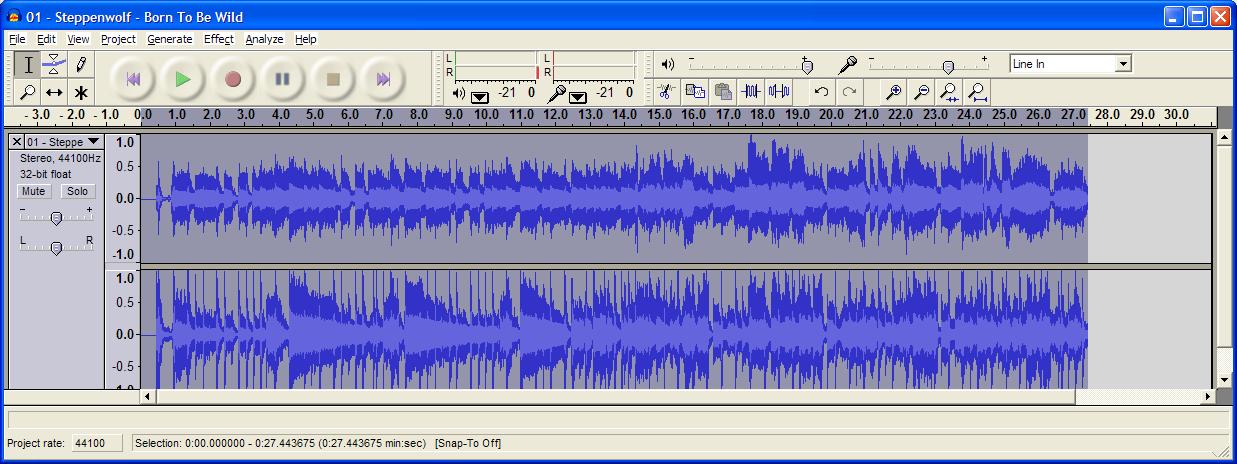This screenshot has width=1237, height=464.
Task: Open the View menu
Action: pos(78,39)
